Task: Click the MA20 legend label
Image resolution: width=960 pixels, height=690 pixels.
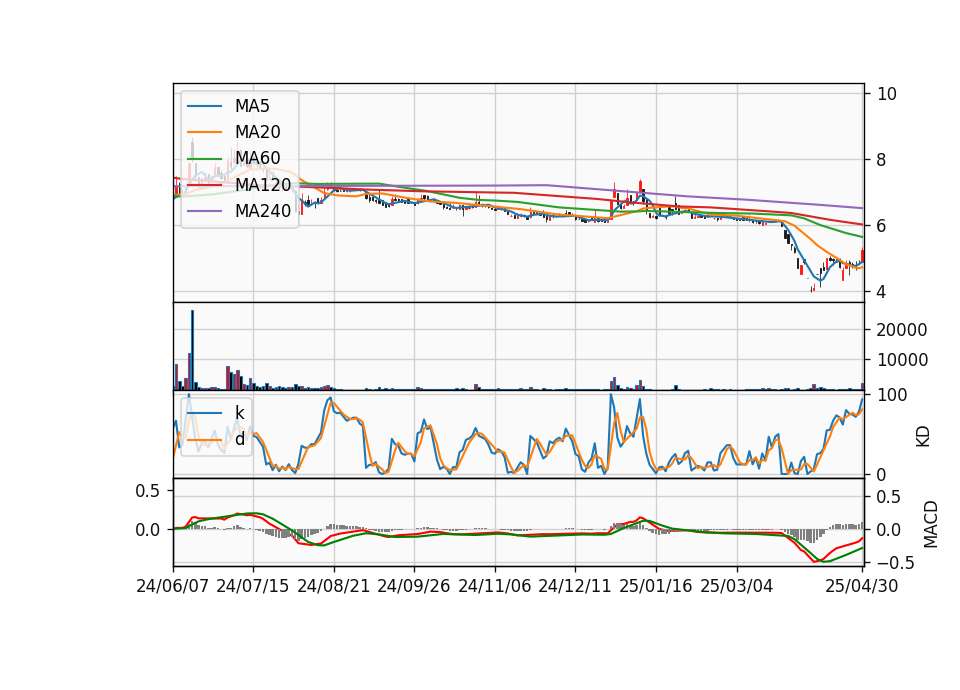Action: click(x=257, y=132)
